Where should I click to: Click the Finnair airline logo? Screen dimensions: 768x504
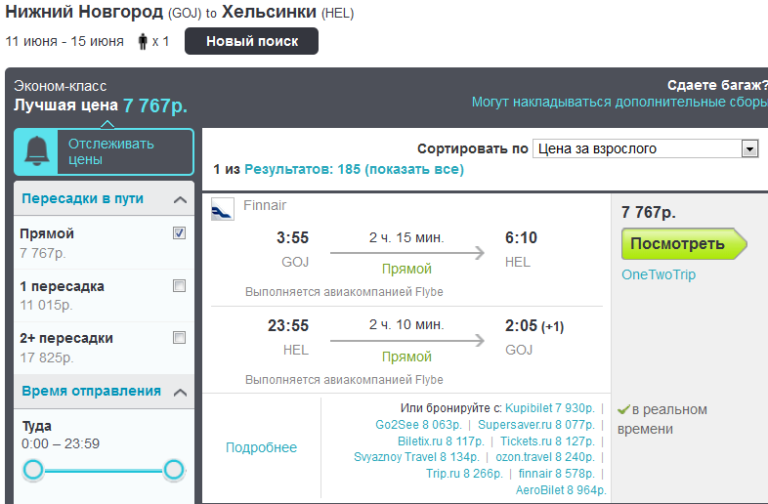(x=222, y=208)
